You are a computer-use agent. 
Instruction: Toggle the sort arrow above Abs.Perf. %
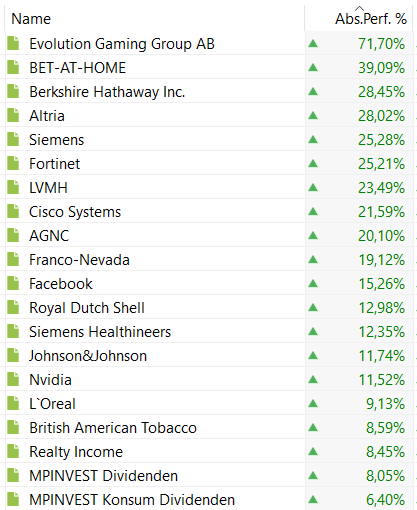359,8
